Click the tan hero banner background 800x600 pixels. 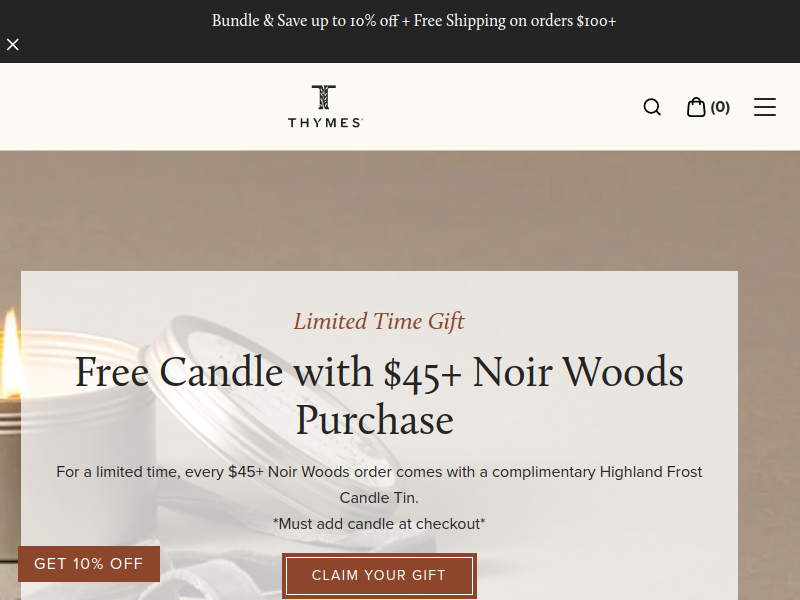[400, 210]
